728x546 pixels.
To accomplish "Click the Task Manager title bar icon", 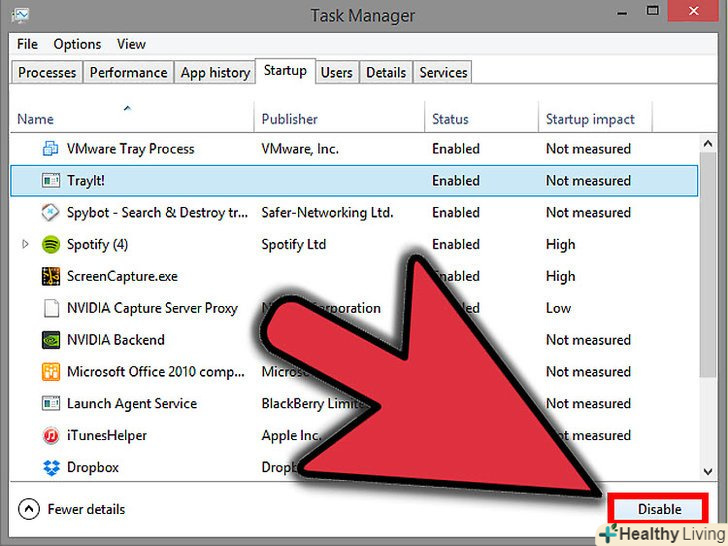I will pyautogui.click(x=20, y=16).
